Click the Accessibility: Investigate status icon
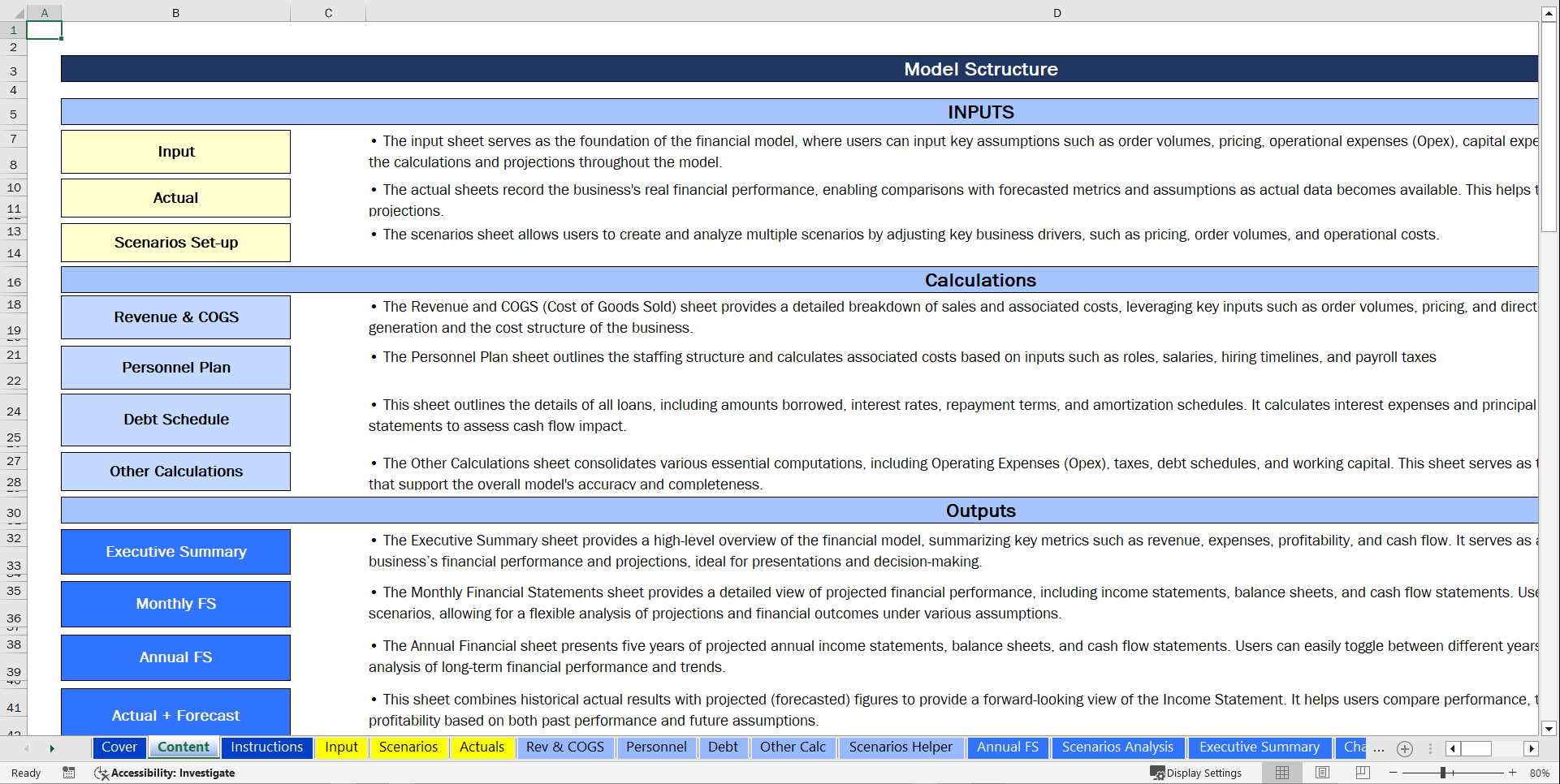Screen dimensions: 1560x784 [x=102, y=773]
